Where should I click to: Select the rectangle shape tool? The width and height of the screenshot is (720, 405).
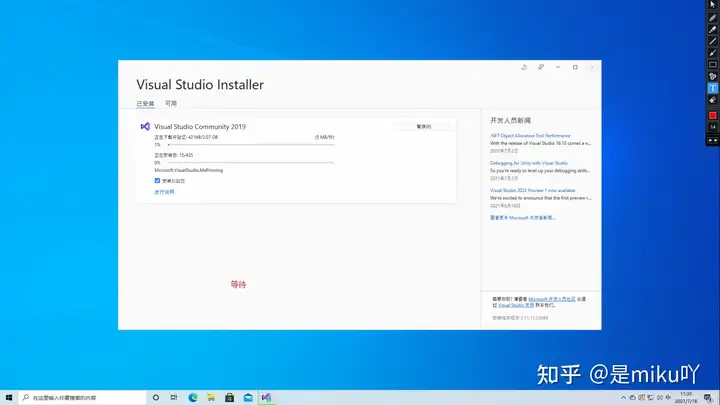(712, 65)
